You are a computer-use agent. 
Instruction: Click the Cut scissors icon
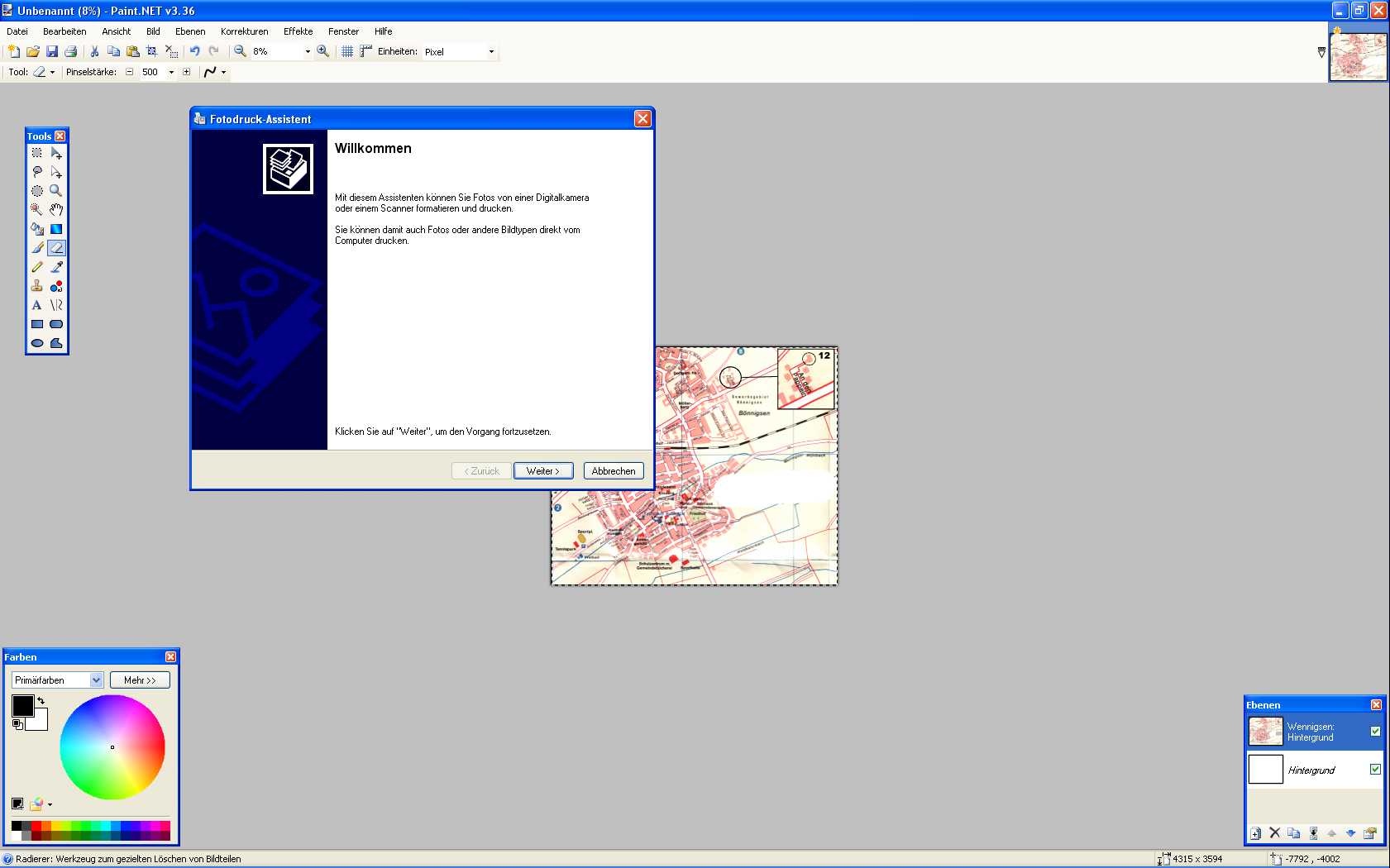pyautogui.click(x=94, y=51)
